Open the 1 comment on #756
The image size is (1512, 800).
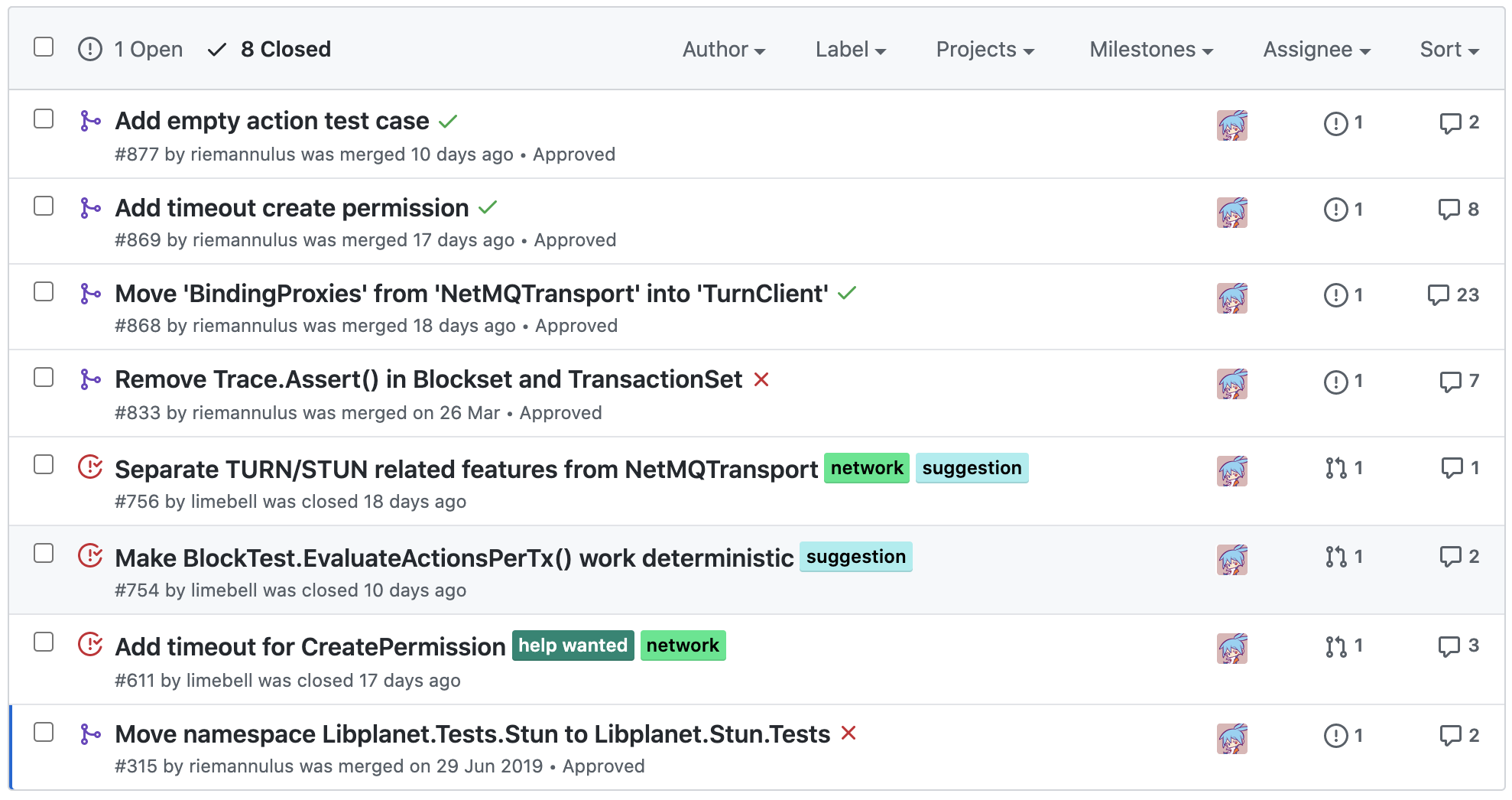coord(1460,468)
